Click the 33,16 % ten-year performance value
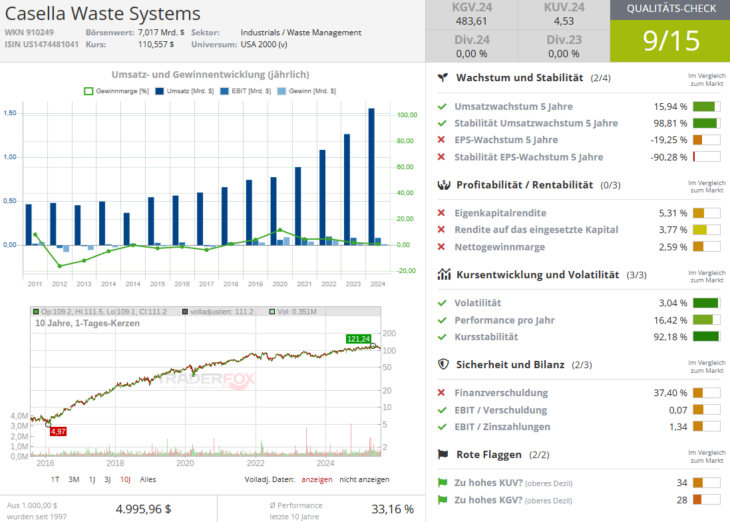The height and width of the screenshot is (522, 730). click(392, 509)
